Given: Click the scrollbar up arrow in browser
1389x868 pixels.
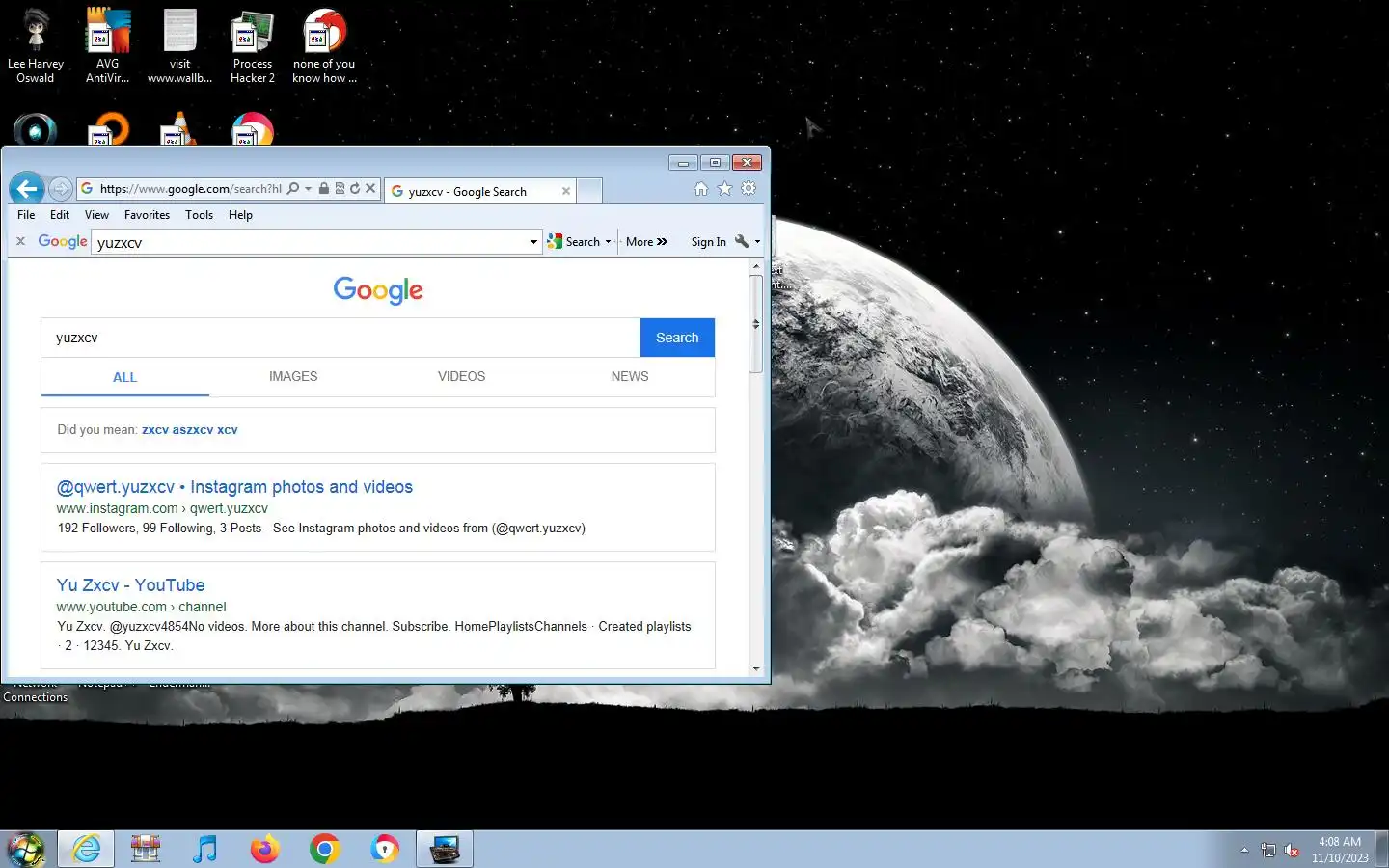Looking at the screenshot, I should point(756,265).
